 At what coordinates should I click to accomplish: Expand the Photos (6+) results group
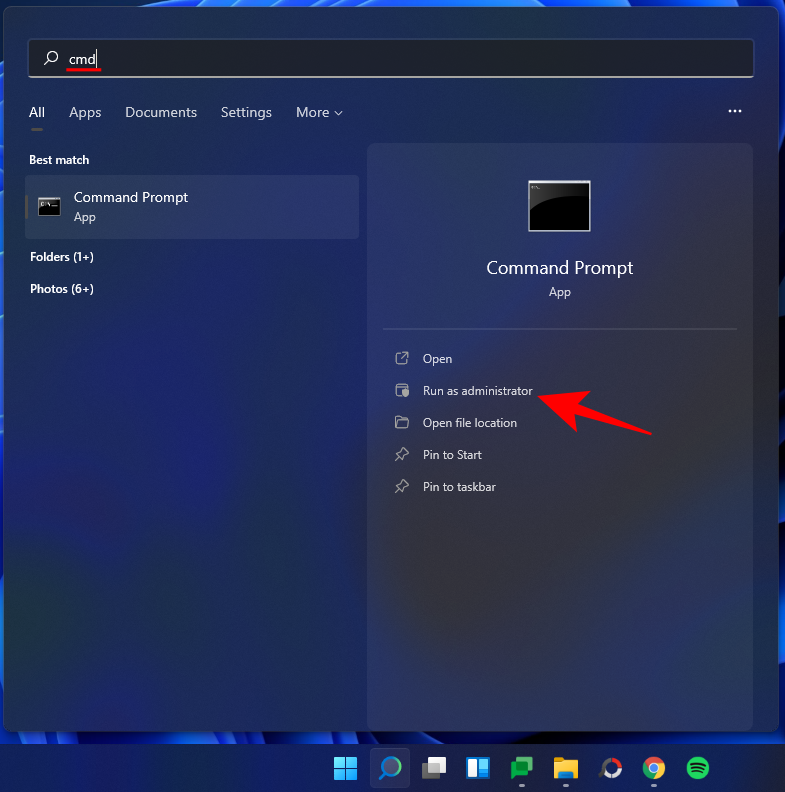click(61, 289)
